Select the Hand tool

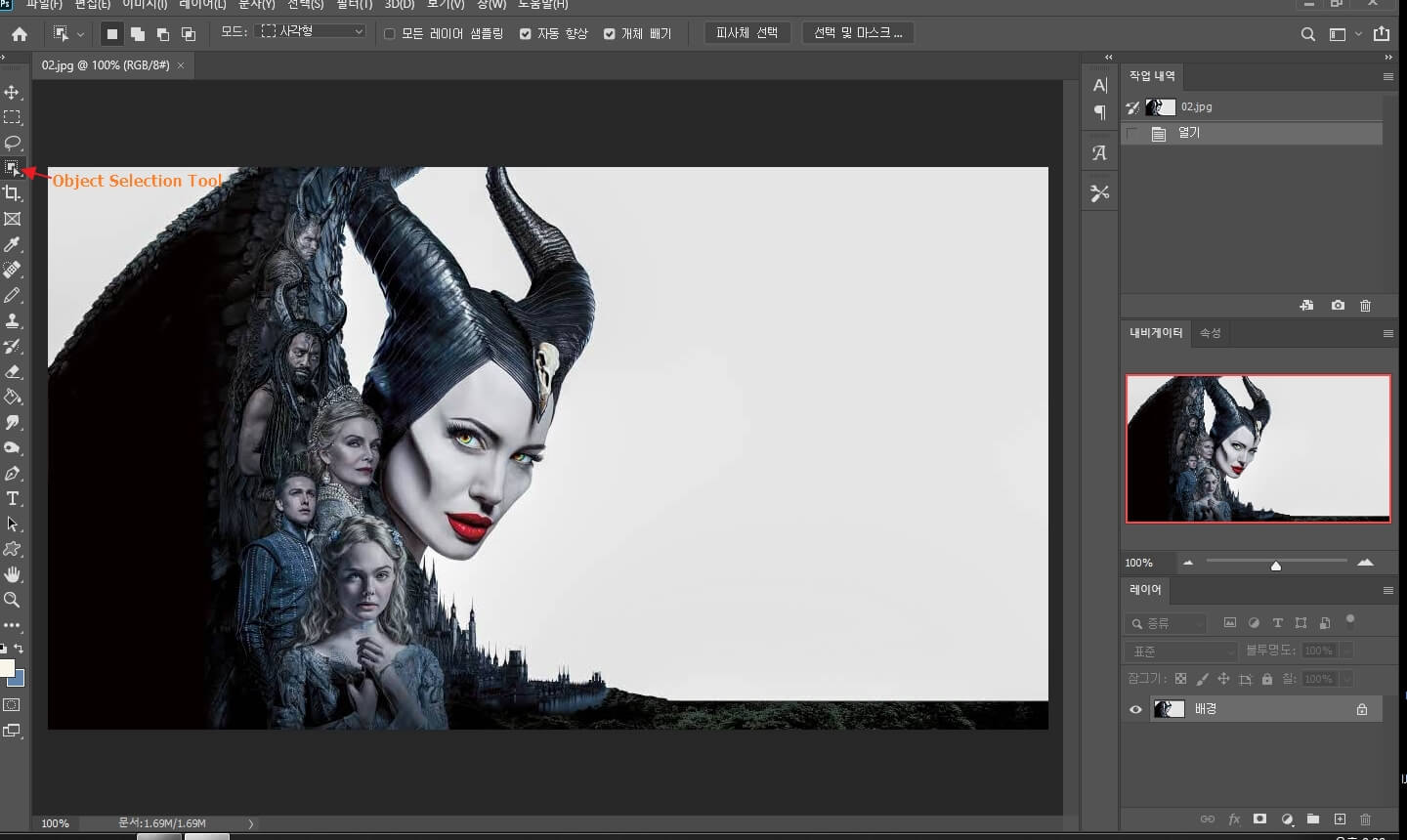pos(13,574)
